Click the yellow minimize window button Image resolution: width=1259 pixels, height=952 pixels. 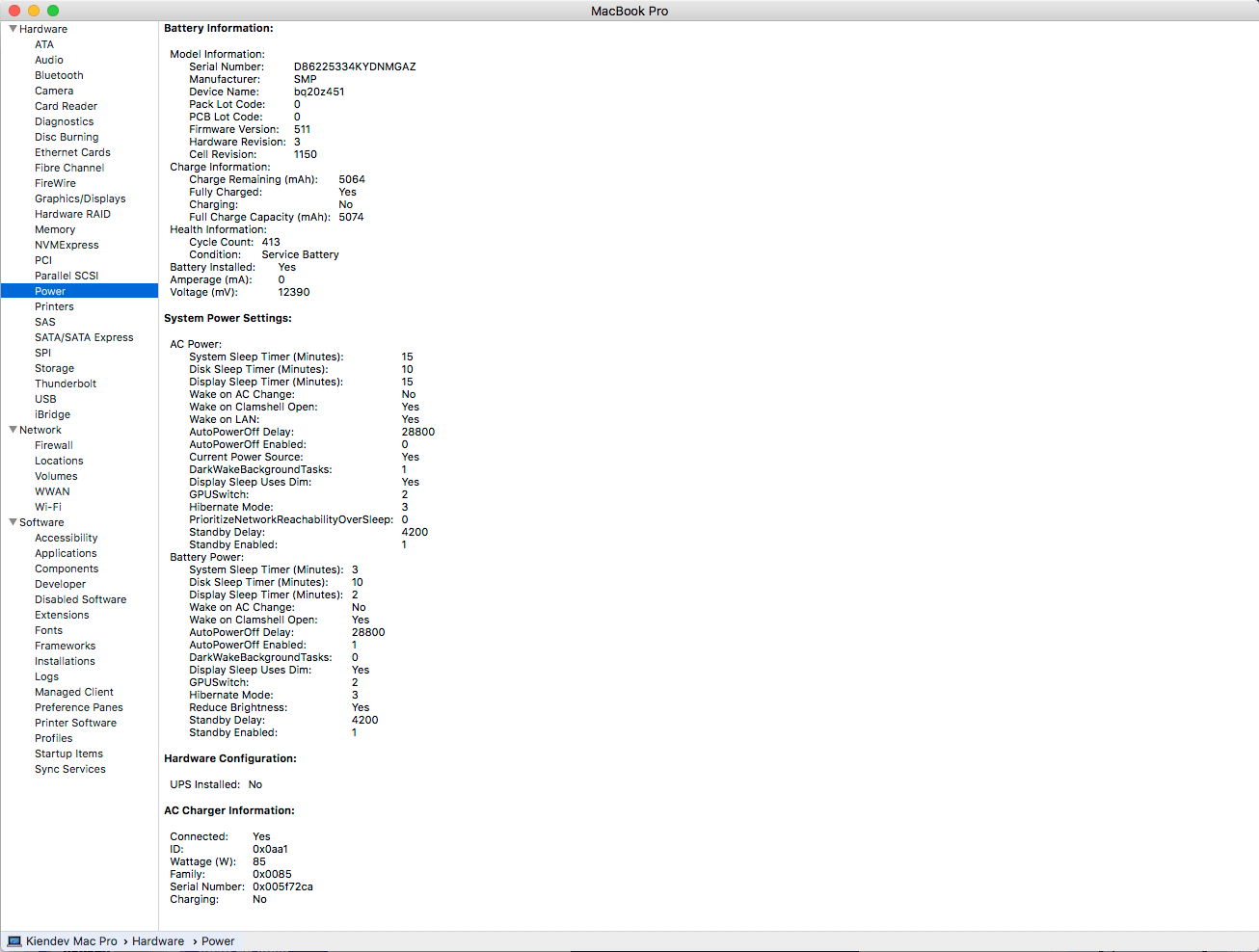[34, 11]
